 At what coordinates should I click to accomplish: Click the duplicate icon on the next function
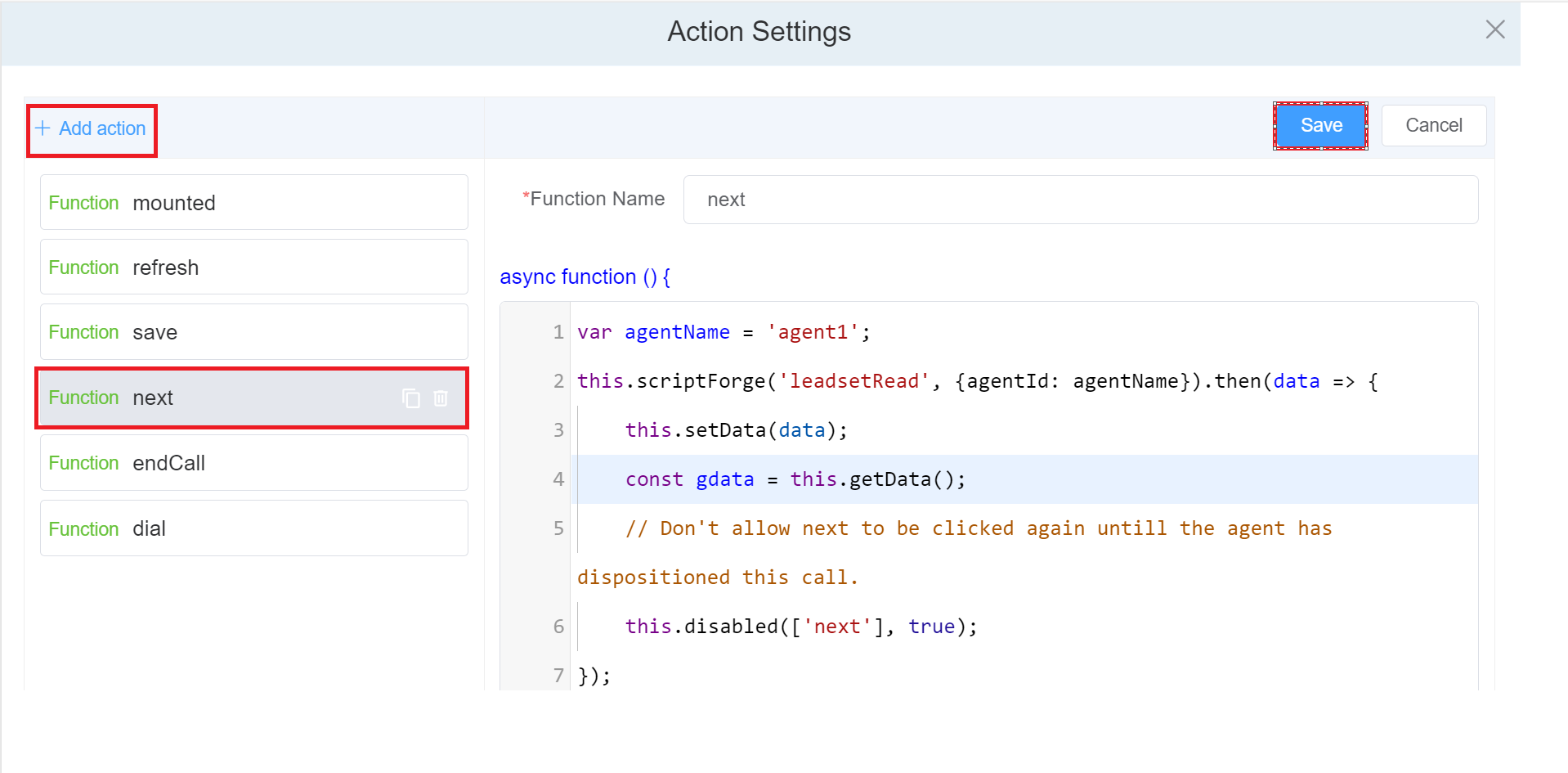click(x=411, y=398)
